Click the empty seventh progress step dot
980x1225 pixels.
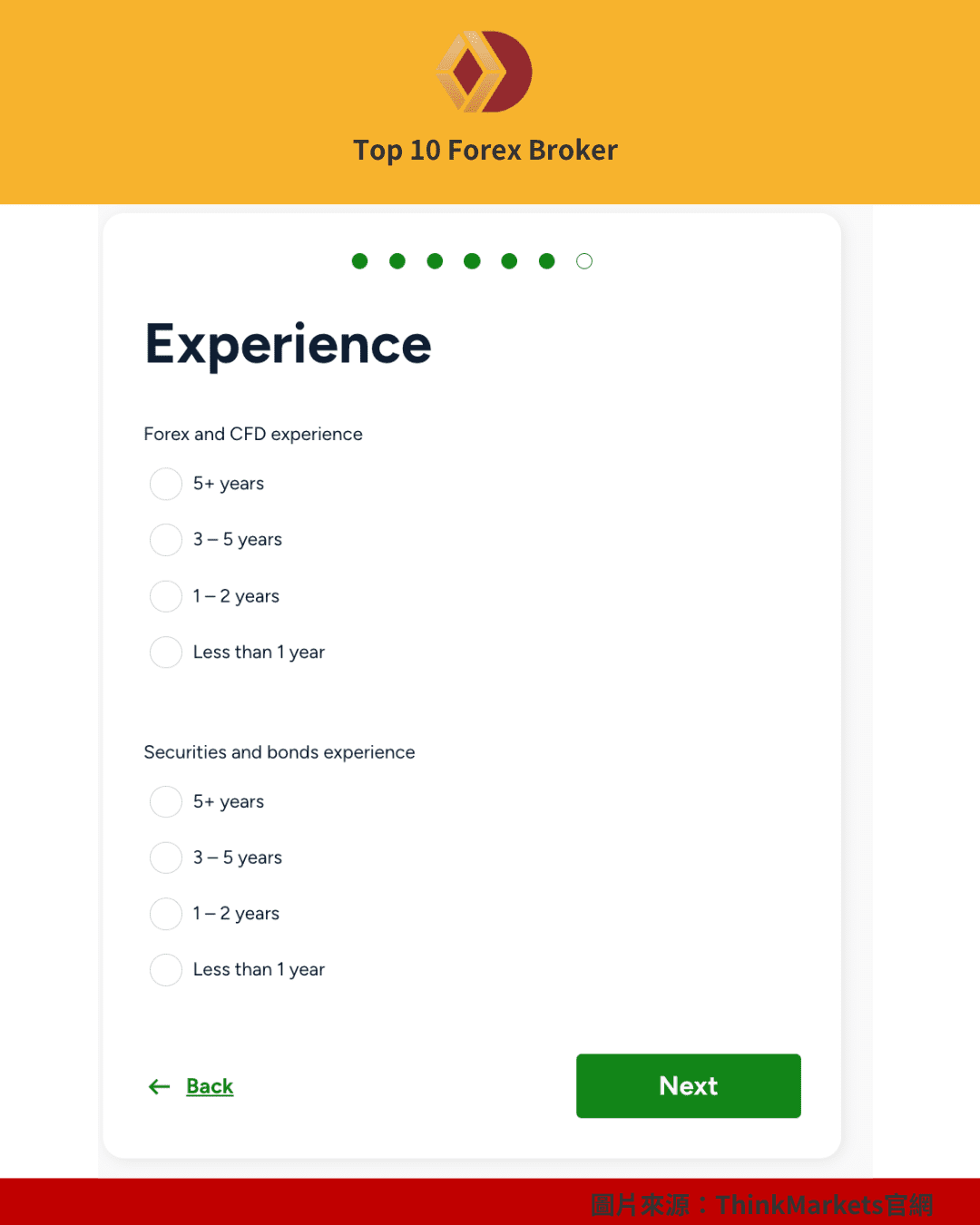pos(584,261)
